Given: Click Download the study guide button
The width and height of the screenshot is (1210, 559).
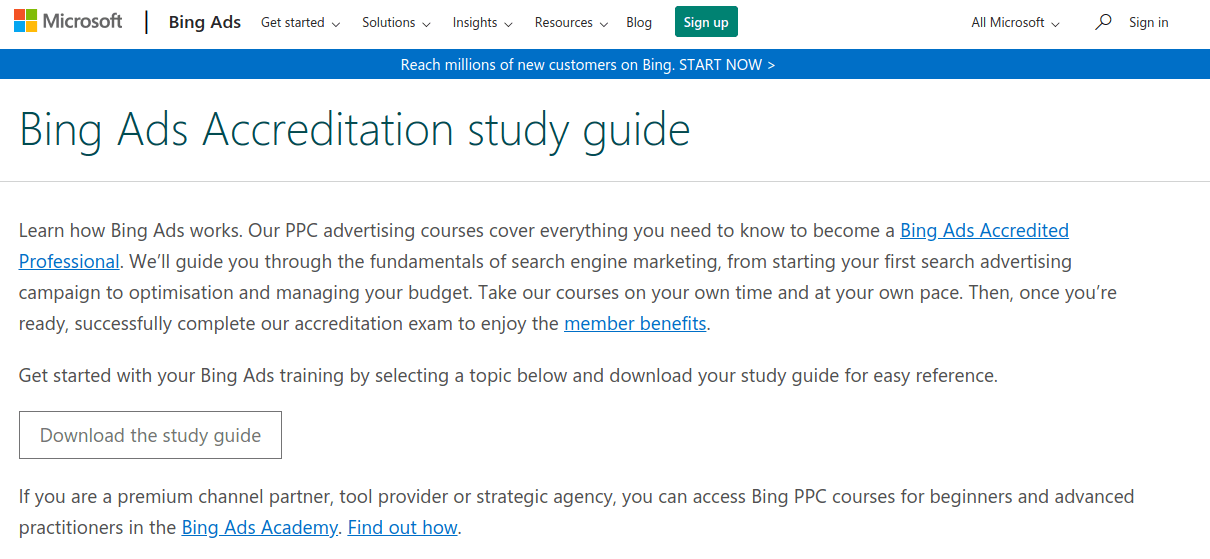Looking at the screenshot, I should (150, 435).
